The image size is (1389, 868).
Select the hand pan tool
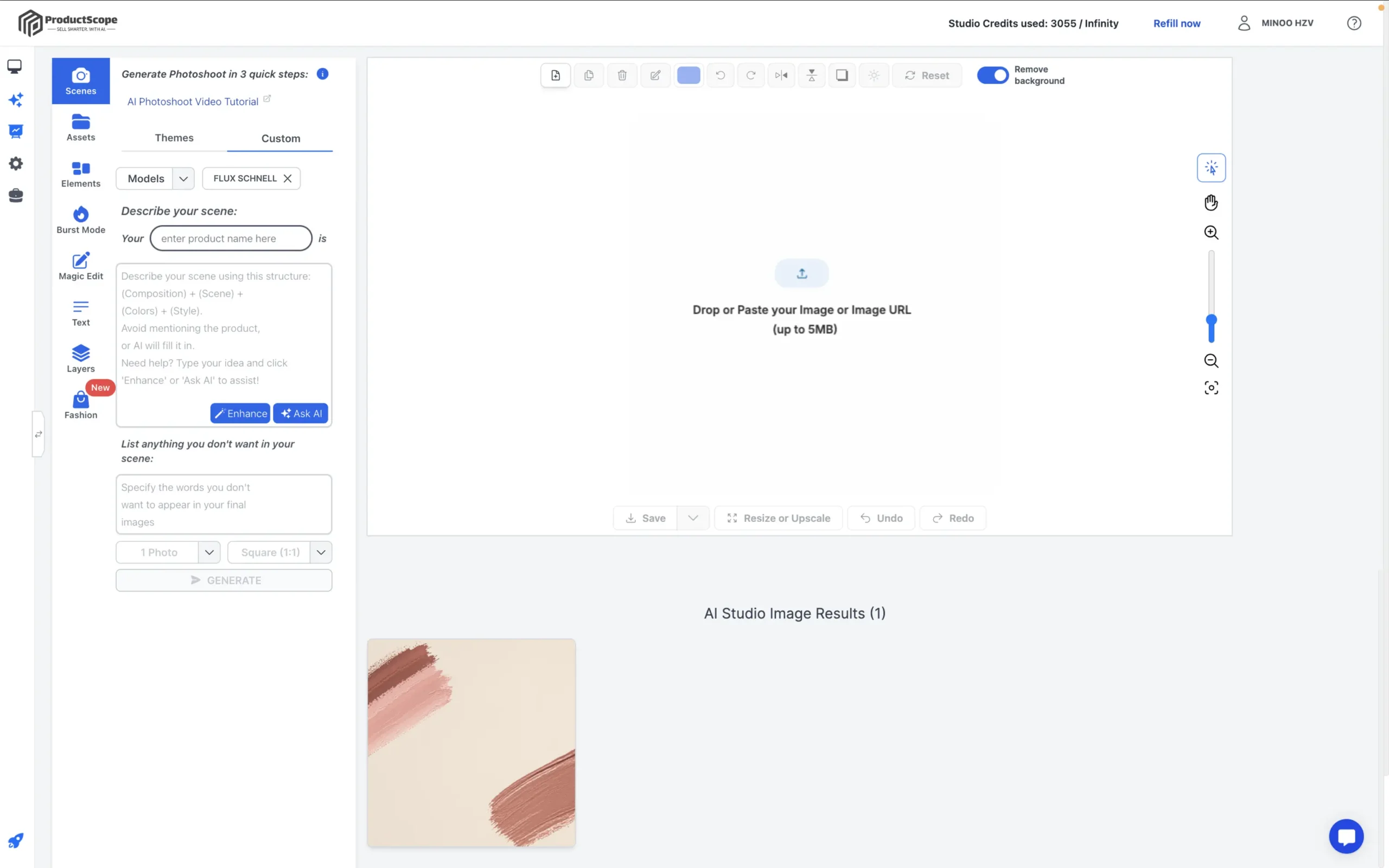click(x=1211, y=203)
